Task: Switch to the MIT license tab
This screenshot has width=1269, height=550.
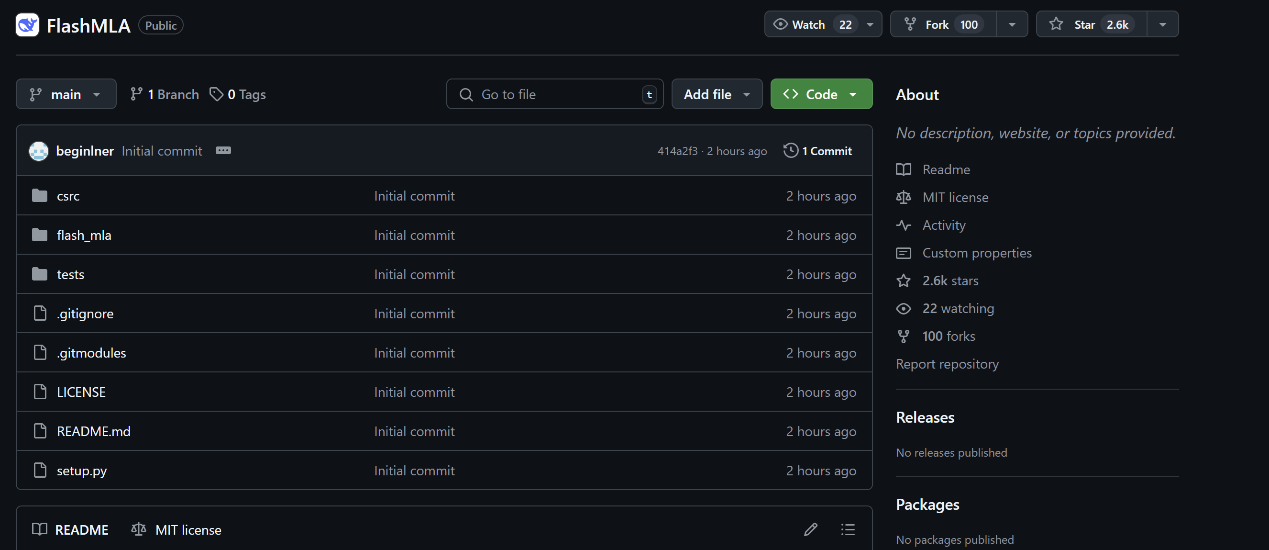Action: (177, 530)
